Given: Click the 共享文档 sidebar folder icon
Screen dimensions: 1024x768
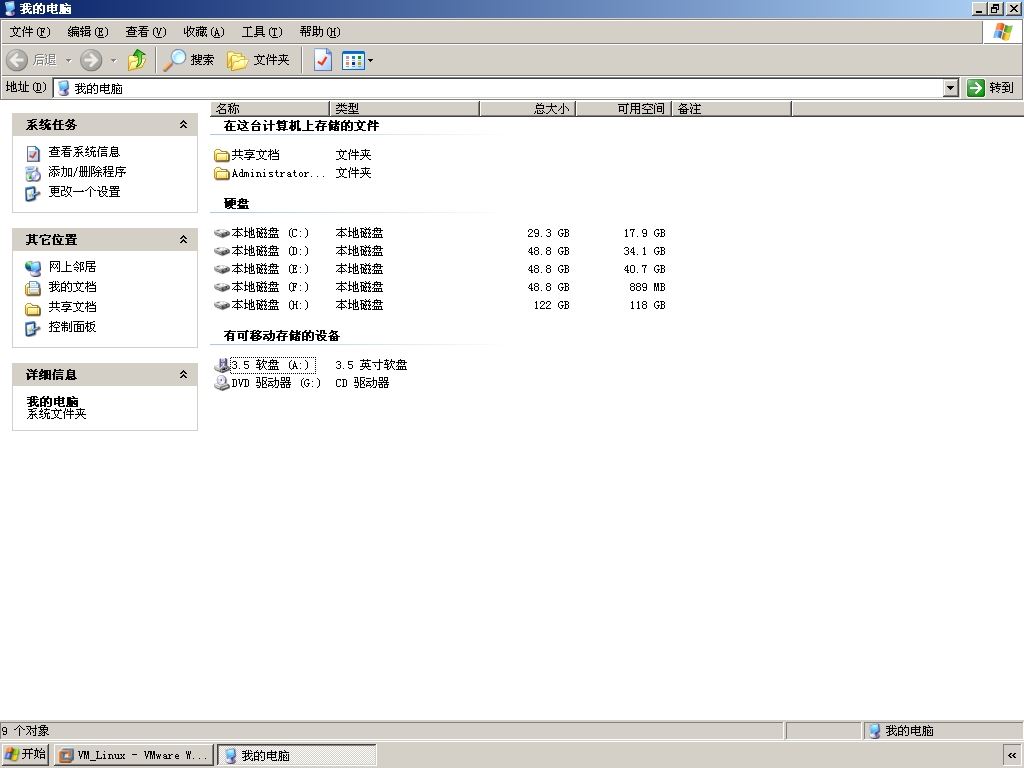Looking at the screenshot, I should point(33,308).
